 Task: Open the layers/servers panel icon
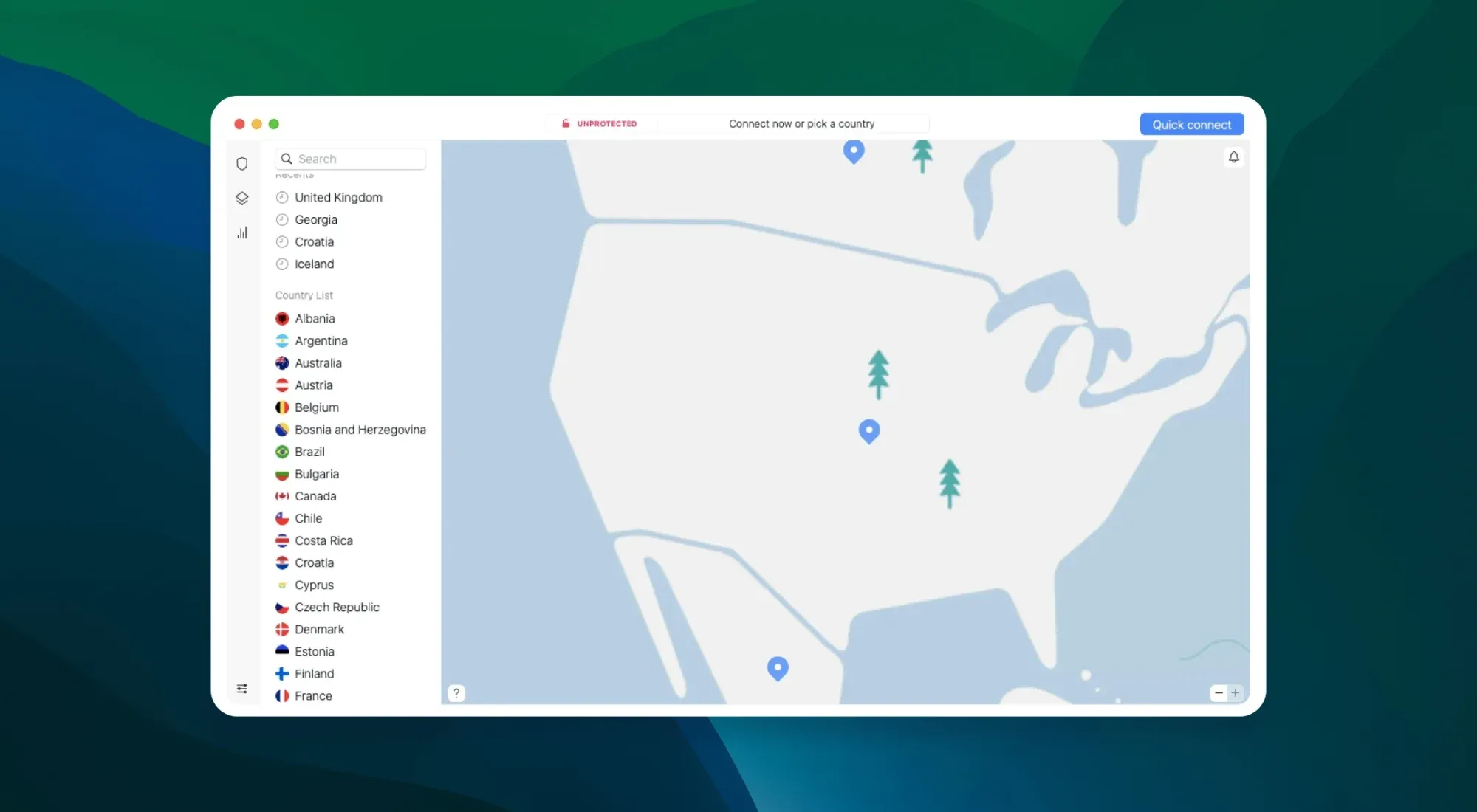pyautogui.click(x=242, y=198)
